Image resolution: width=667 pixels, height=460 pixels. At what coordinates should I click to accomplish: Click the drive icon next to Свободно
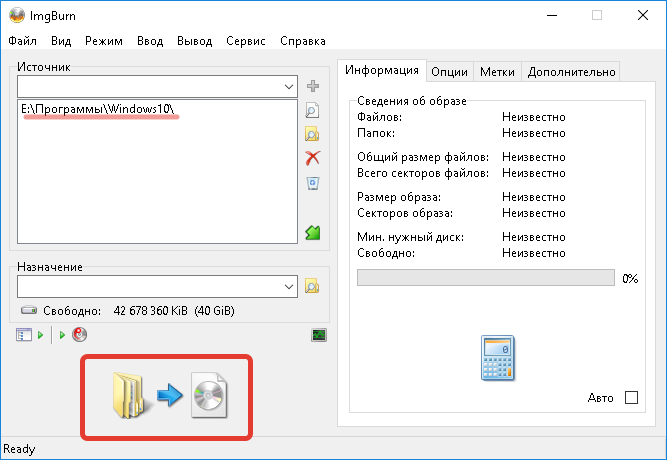pyautogui.click(x=29, y=310)
